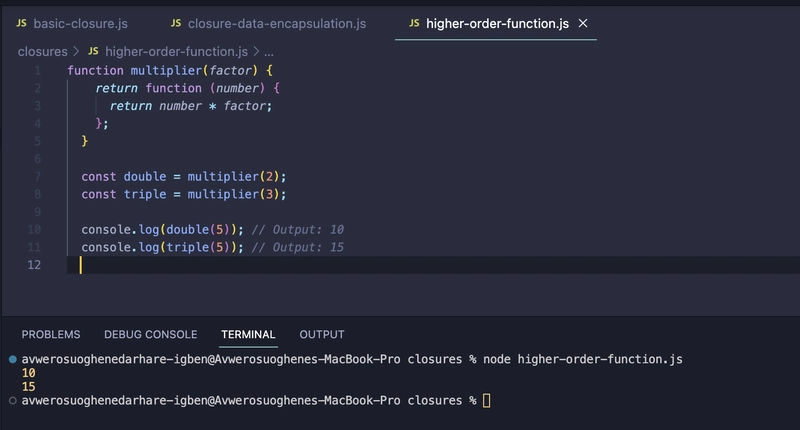The width and height of the screenshot is (800, 430).
Task: Click the hollow circle beside the latest terminal prompt
Action: click(12, 400)
